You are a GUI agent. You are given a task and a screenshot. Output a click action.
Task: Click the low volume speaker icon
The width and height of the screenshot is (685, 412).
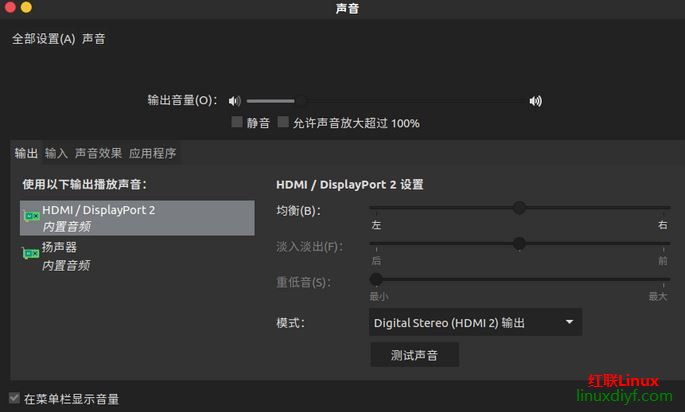coord(234,100)
